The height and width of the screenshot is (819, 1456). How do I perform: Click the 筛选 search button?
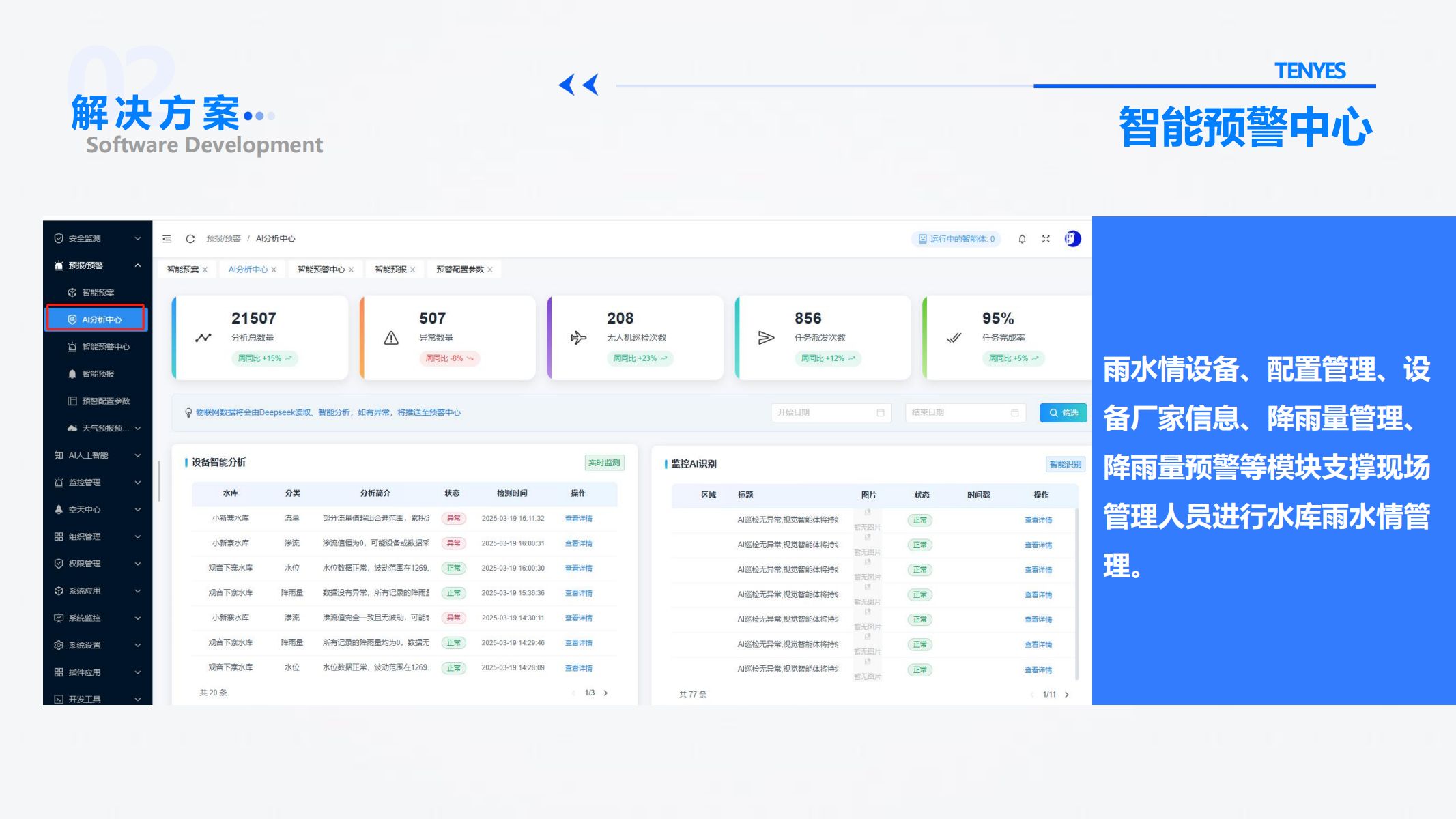pyautogui.click(x=1063, y=413)
